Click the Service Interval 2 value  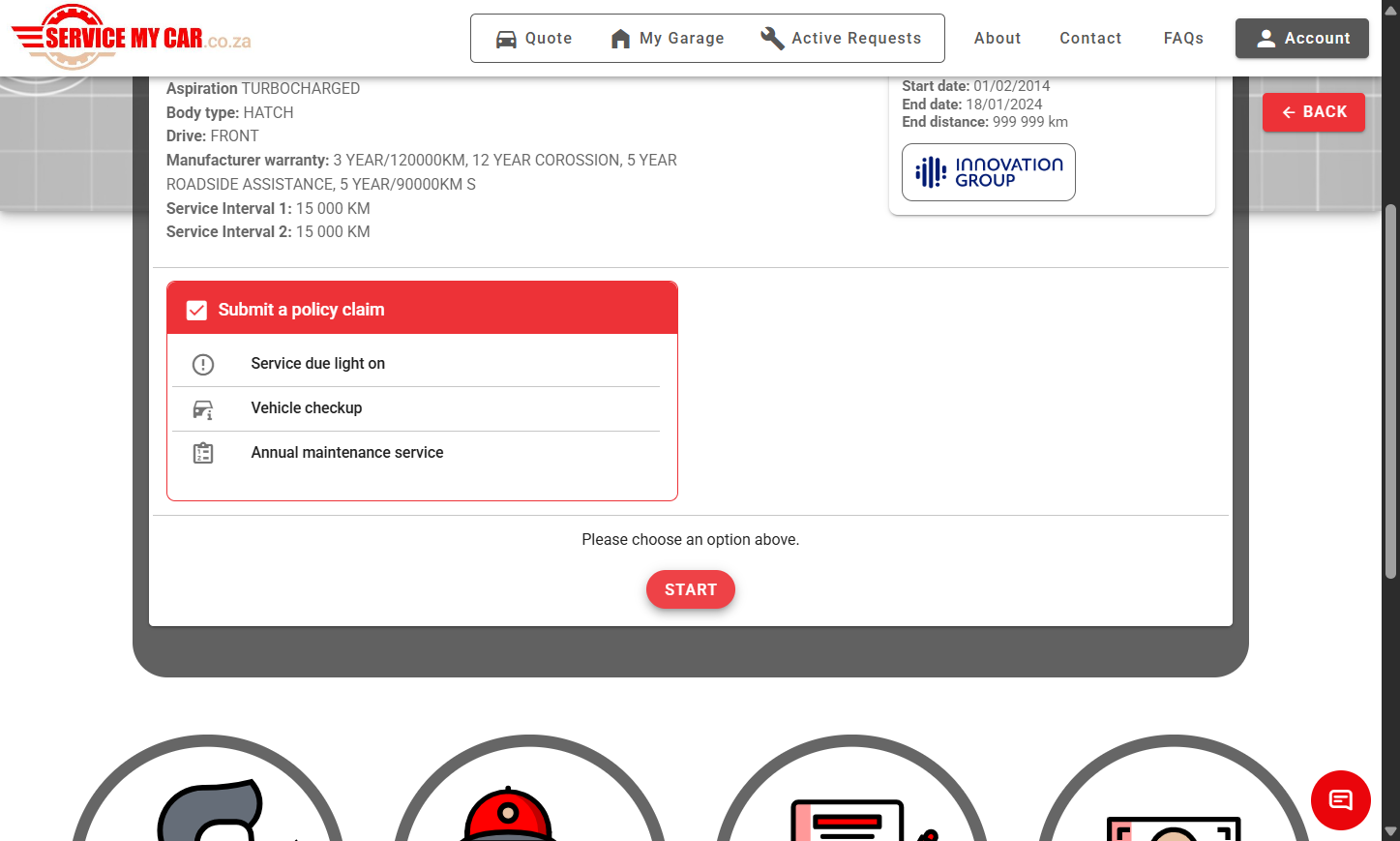pyautogui.click(x=333, y=232)
